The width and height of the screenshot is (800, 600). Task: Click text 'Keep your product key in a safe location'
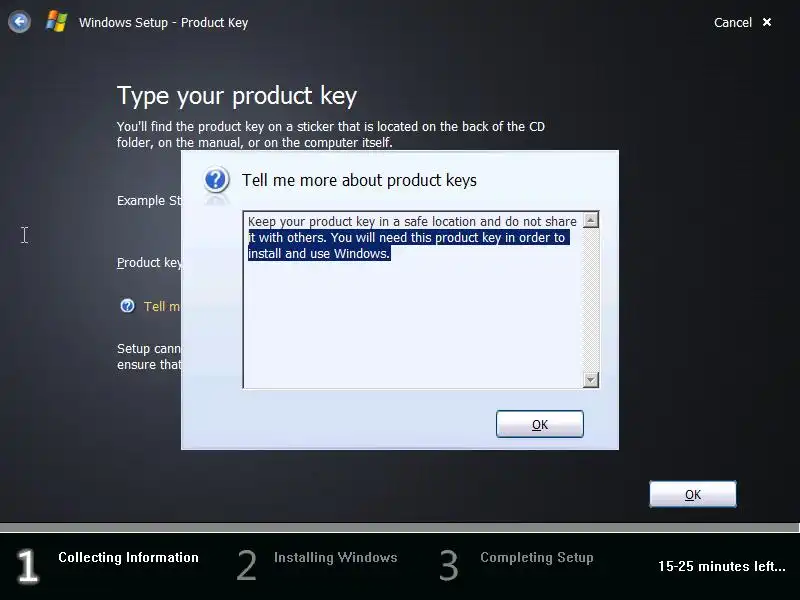[x=362, y=221]
